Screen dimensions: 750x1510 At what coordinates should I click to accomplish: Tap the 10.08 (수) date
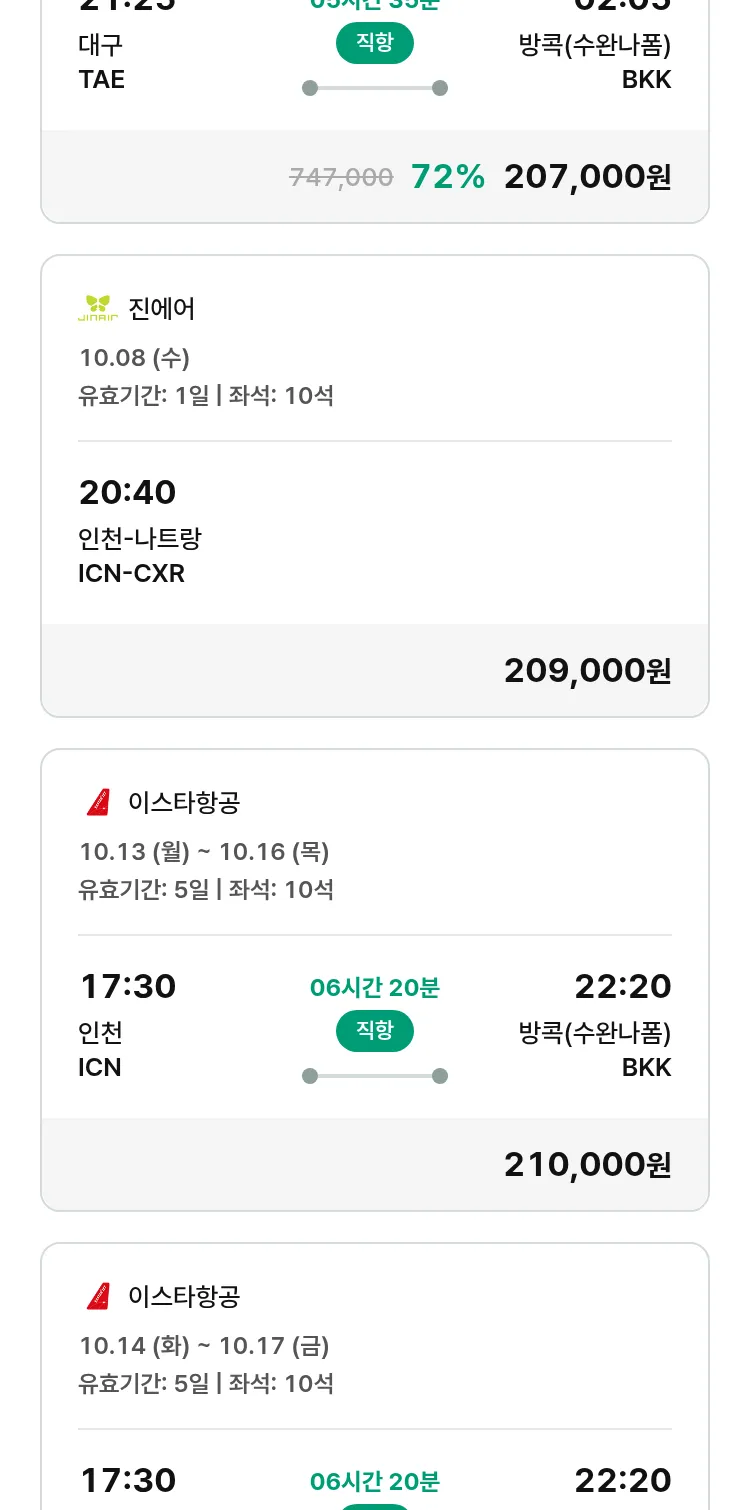[x=134, y=357]
